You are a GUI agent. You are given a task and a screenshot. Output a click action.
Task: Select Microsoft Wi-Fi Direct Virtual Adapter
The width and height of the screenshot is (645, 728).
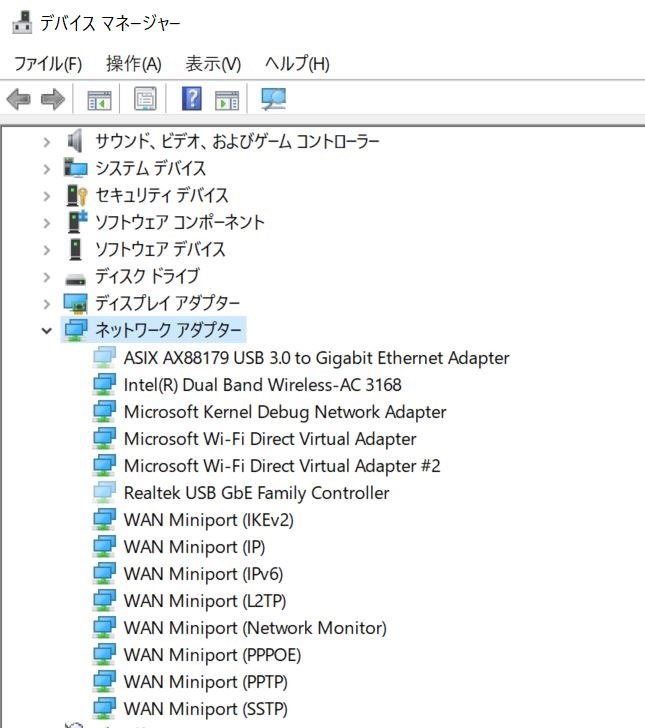[270, 439]
